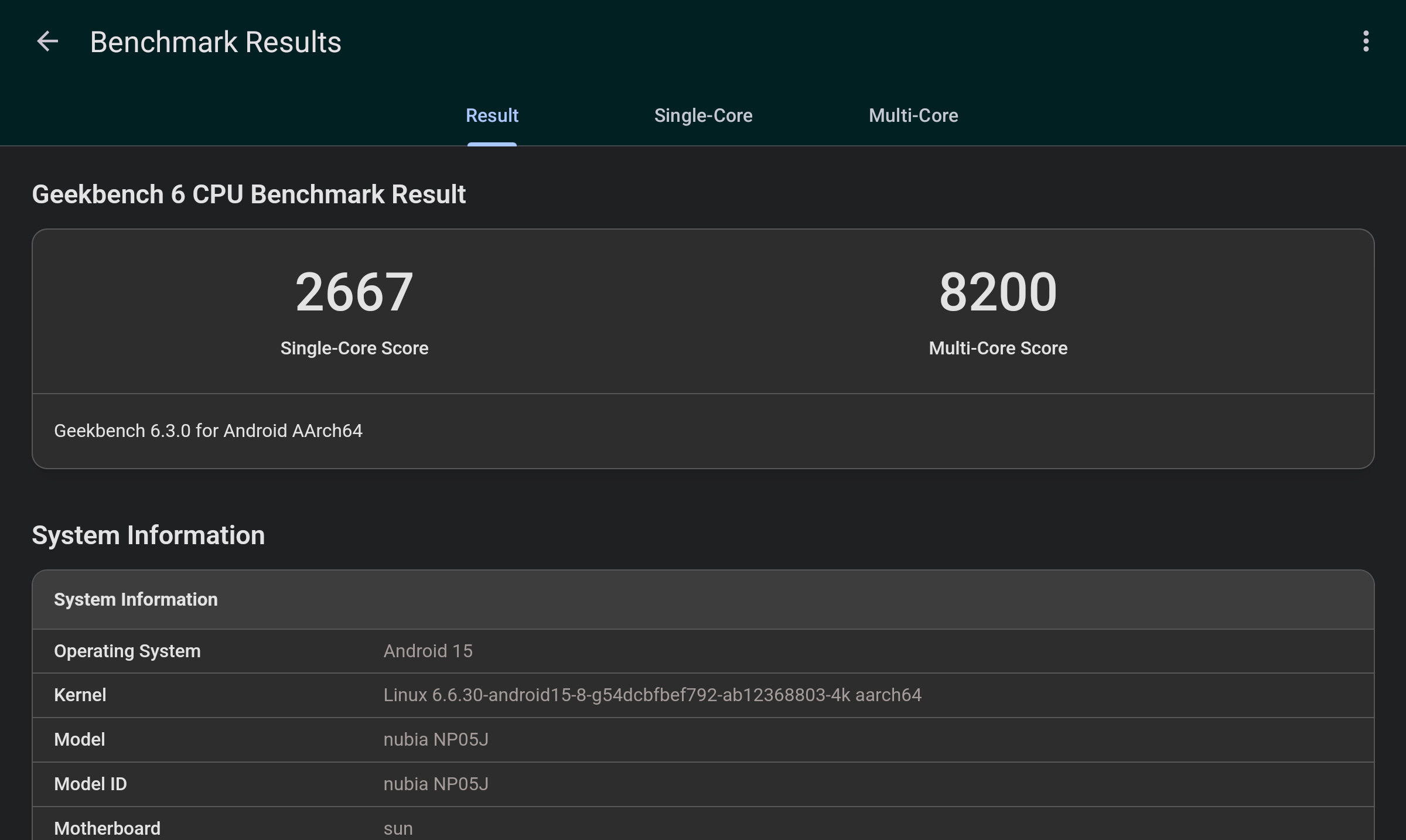The width and height of the screenshot is (1406, 840).
Task: Click Geekbench 6.3.0 for Android AArch64 text
Action: [x=208, y=431]
